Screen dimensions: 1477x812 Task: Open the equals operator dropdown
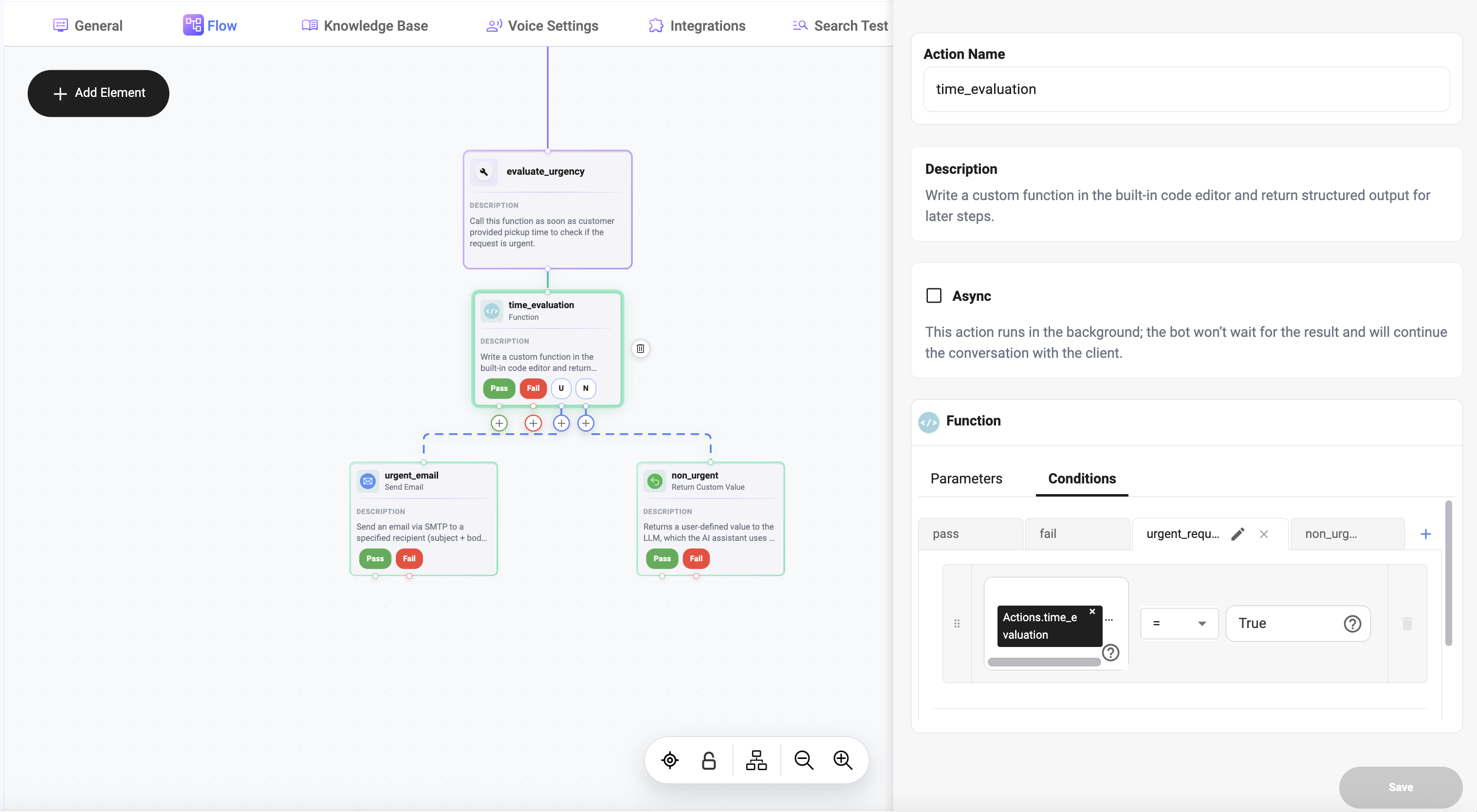[1179, 623]
